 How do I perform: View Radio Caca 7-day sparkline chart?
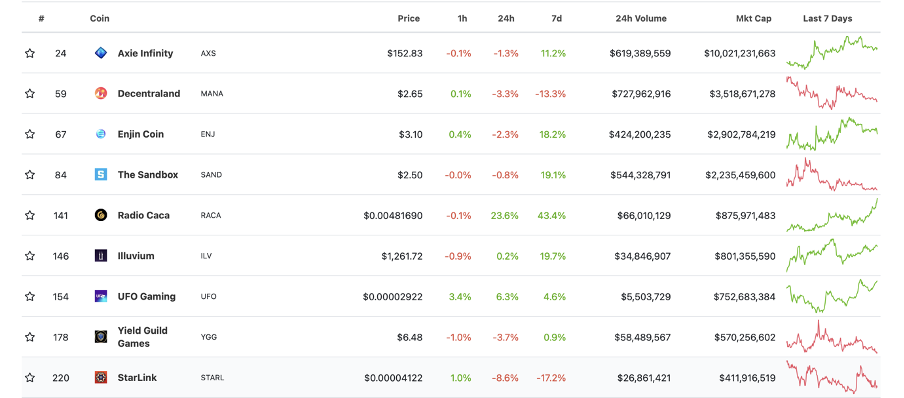point(832,215)
